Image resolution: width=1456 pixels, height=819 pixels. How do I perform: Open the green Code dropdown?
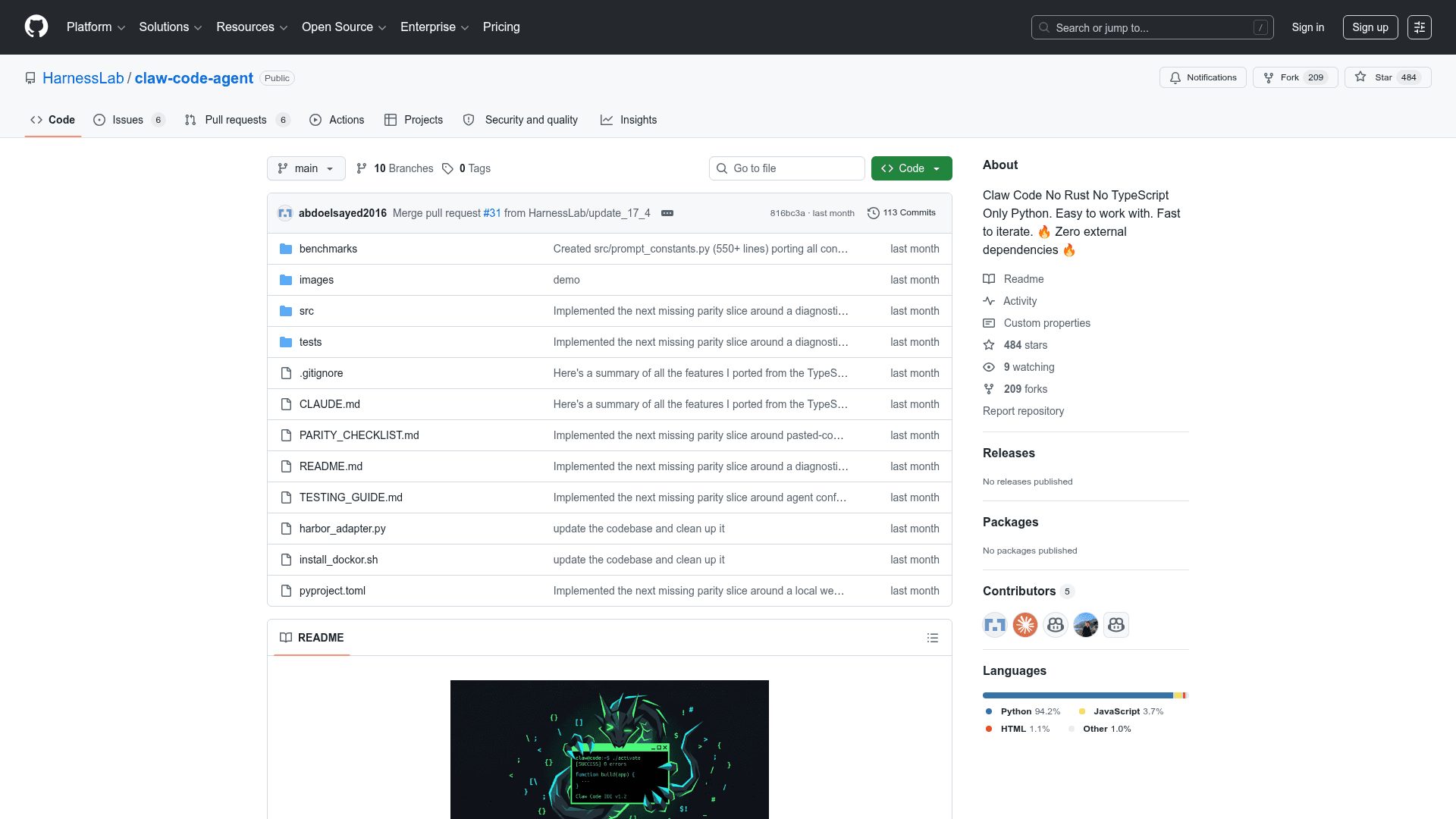[x=912, y=168]
